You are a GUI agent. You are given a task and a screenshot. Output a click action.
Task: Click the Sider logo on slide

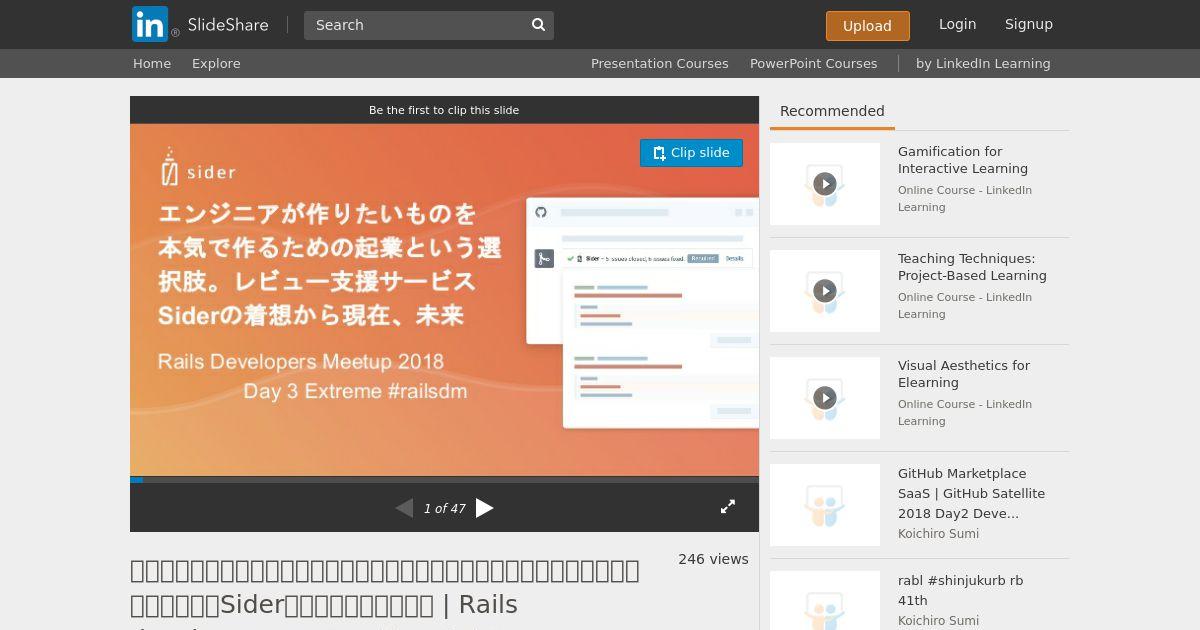(x=198, y=167)
